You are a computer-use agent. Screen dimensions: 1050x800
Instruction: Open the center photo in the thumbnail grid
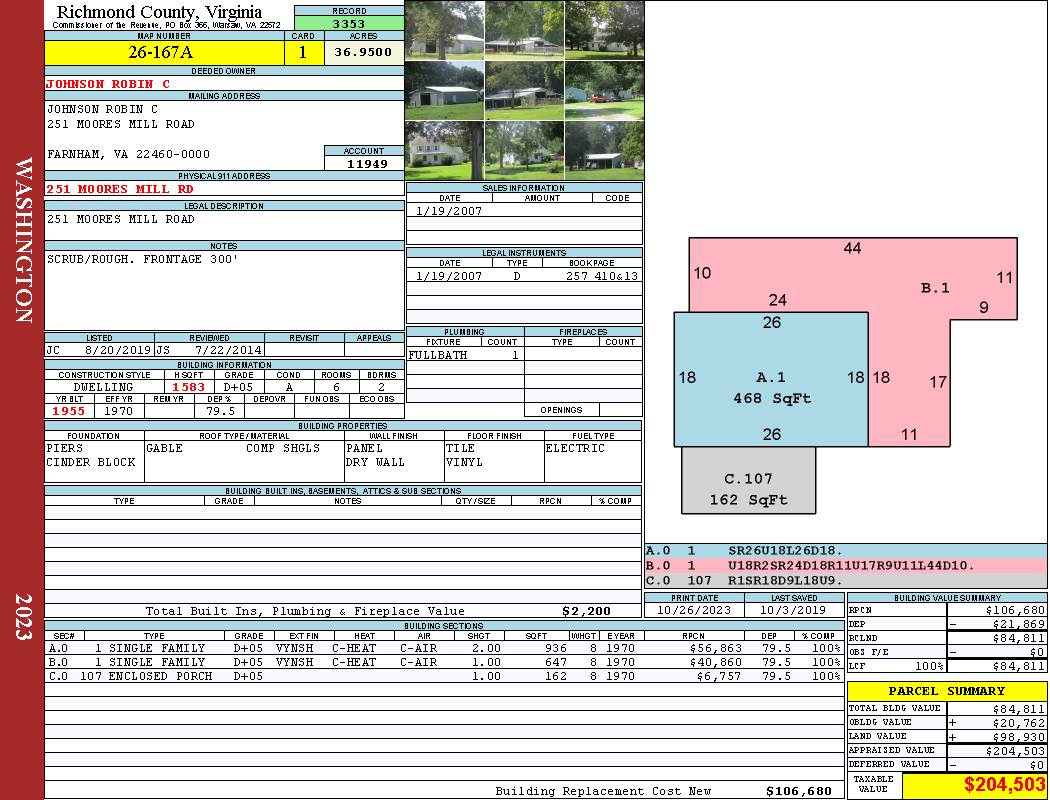524,90
